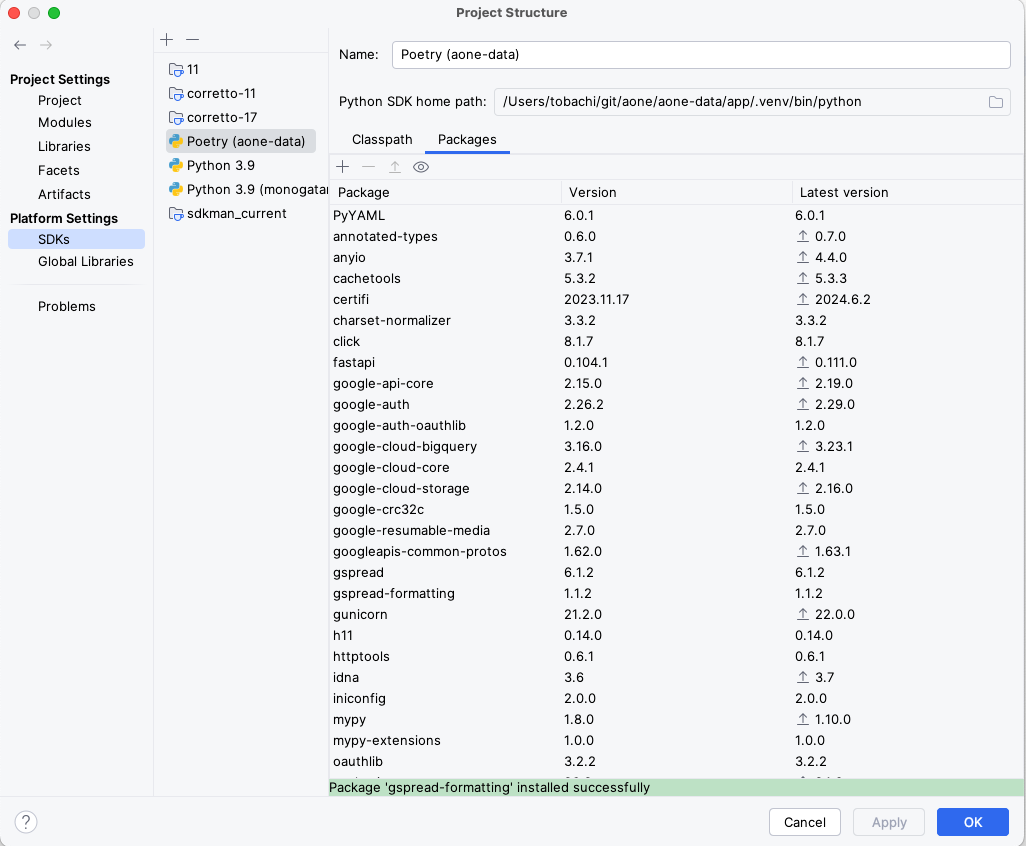
Task: Select the Packages tab
Action: [467, 139]
